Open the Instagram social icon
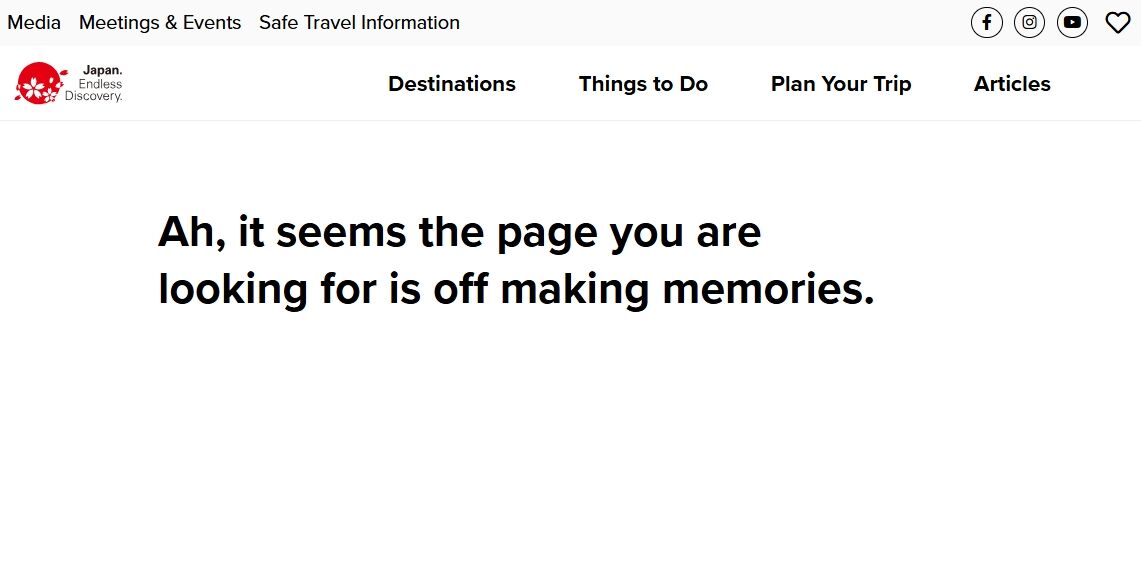The image size is (1141, 583). [1029, 22]
